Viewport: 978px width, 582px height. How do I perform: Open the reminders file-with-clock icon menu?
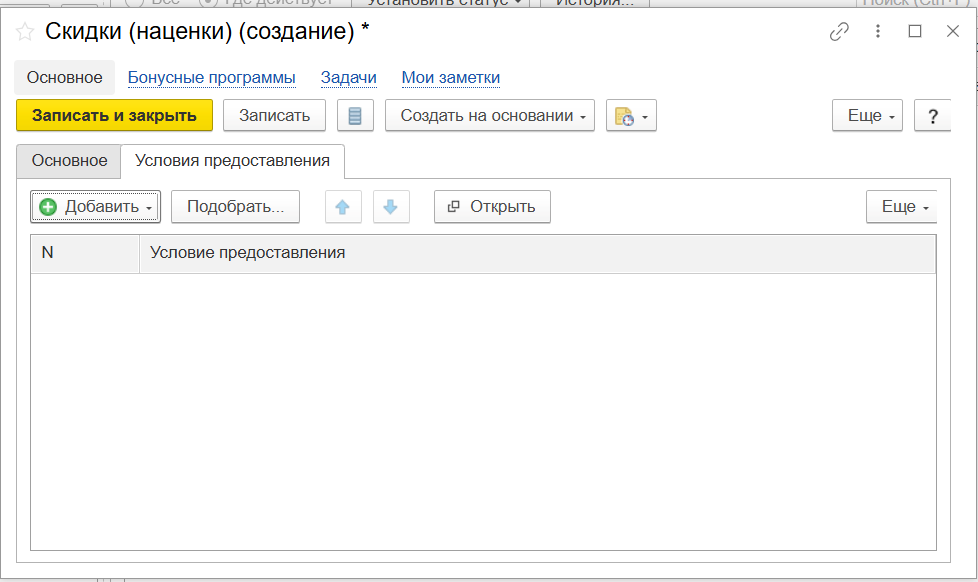pyautogui.click(x=631, y=116)
